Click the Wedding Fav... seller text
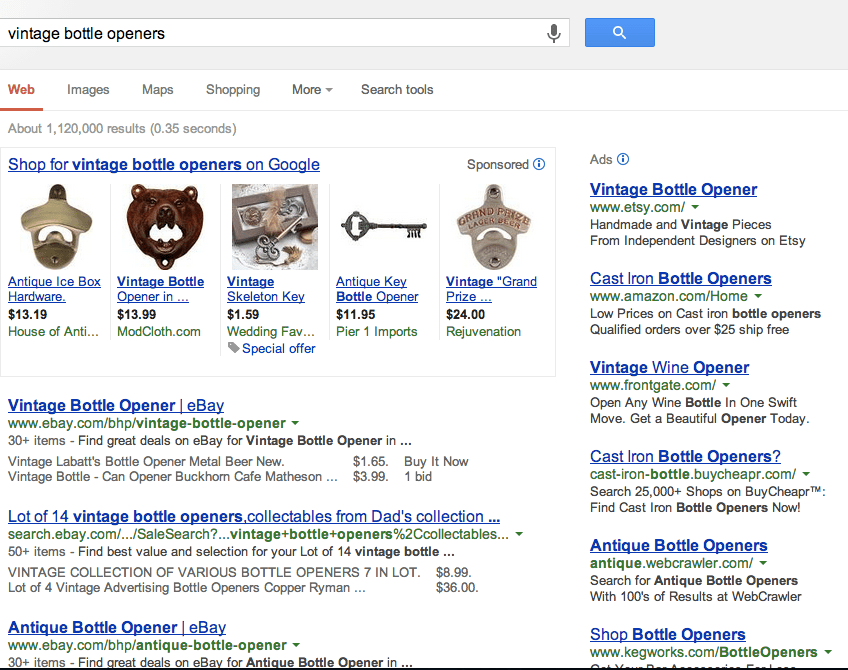The height and width of the screenshot is (670, 848). pyautogui.click(x=270, y=331)
